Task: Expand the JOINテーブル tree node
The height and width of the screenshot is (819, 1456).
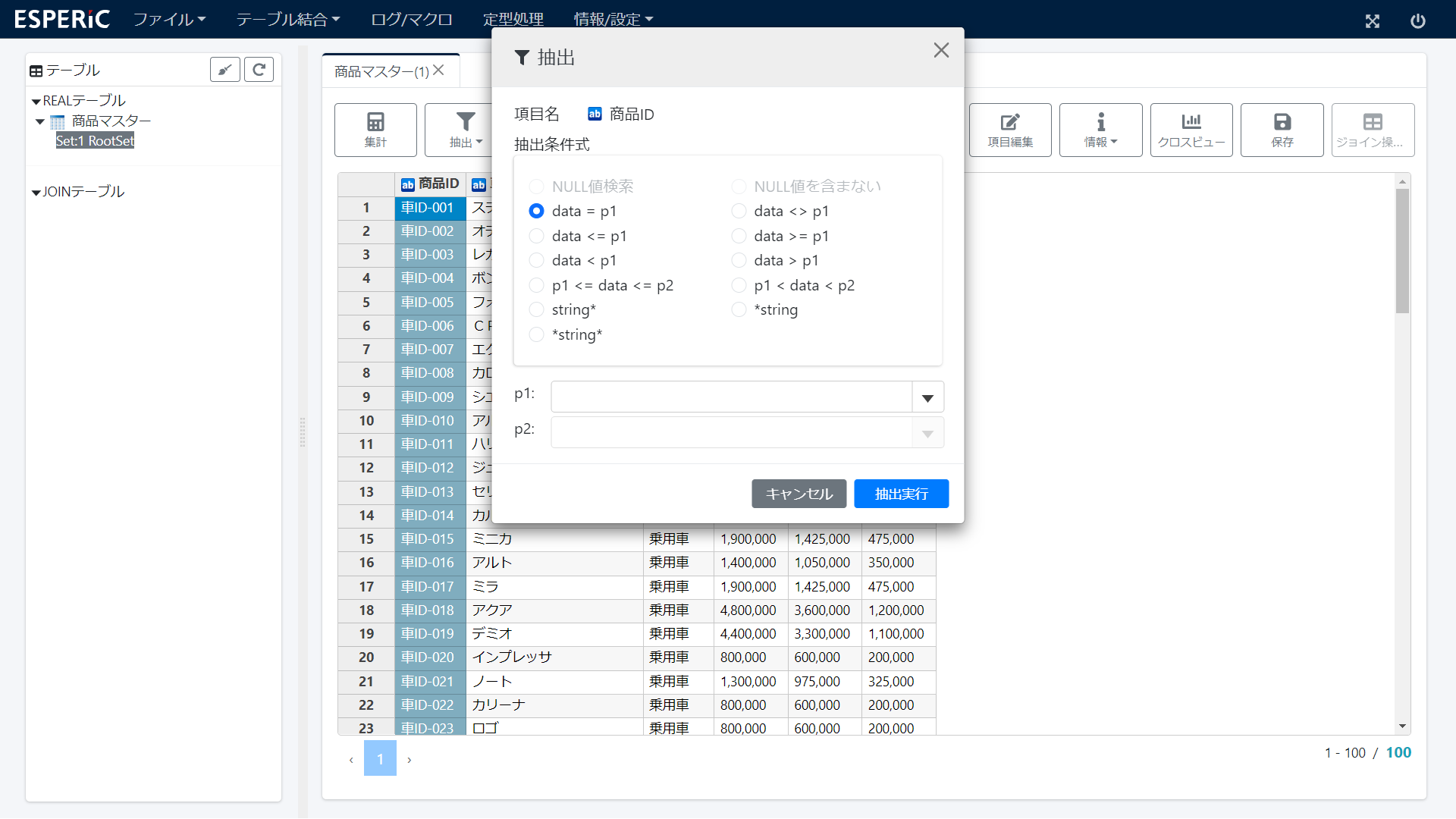Action: pos(36,193)
